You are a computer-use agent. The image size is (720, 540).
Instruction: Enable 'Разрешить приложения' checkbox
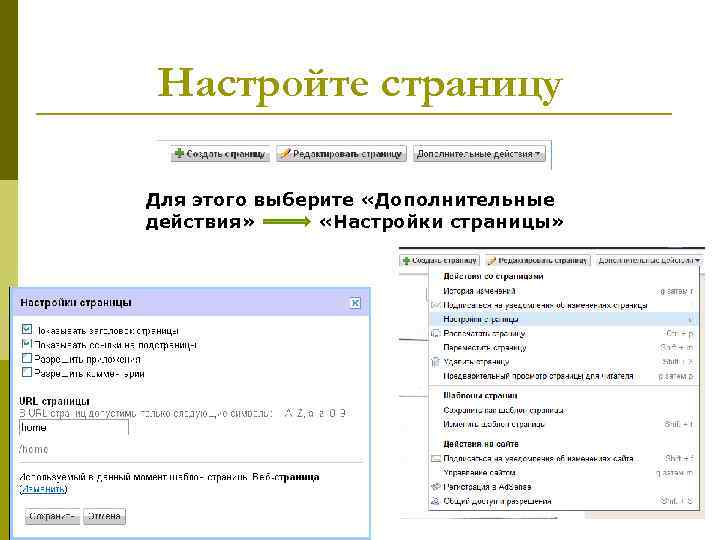coord(27,358)
